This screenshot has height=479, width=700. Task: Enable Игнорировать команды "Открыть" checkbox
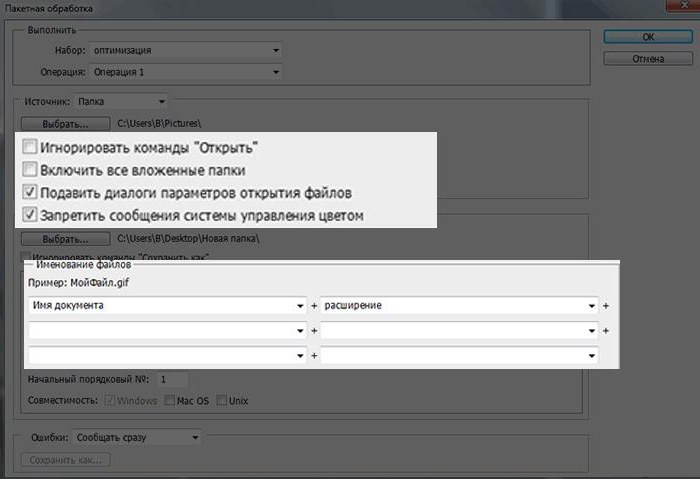(30, 146)
